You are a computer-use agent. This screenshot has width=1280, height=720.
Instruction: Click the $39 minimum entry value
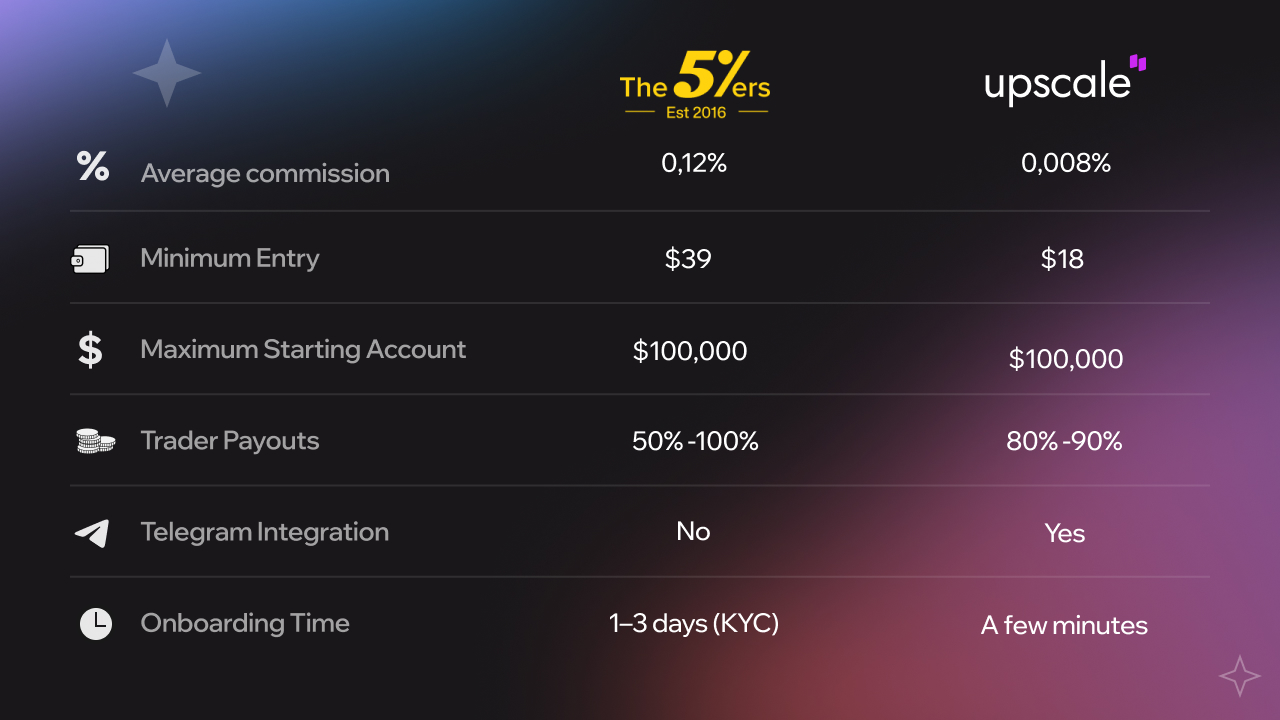pos(688,259)
